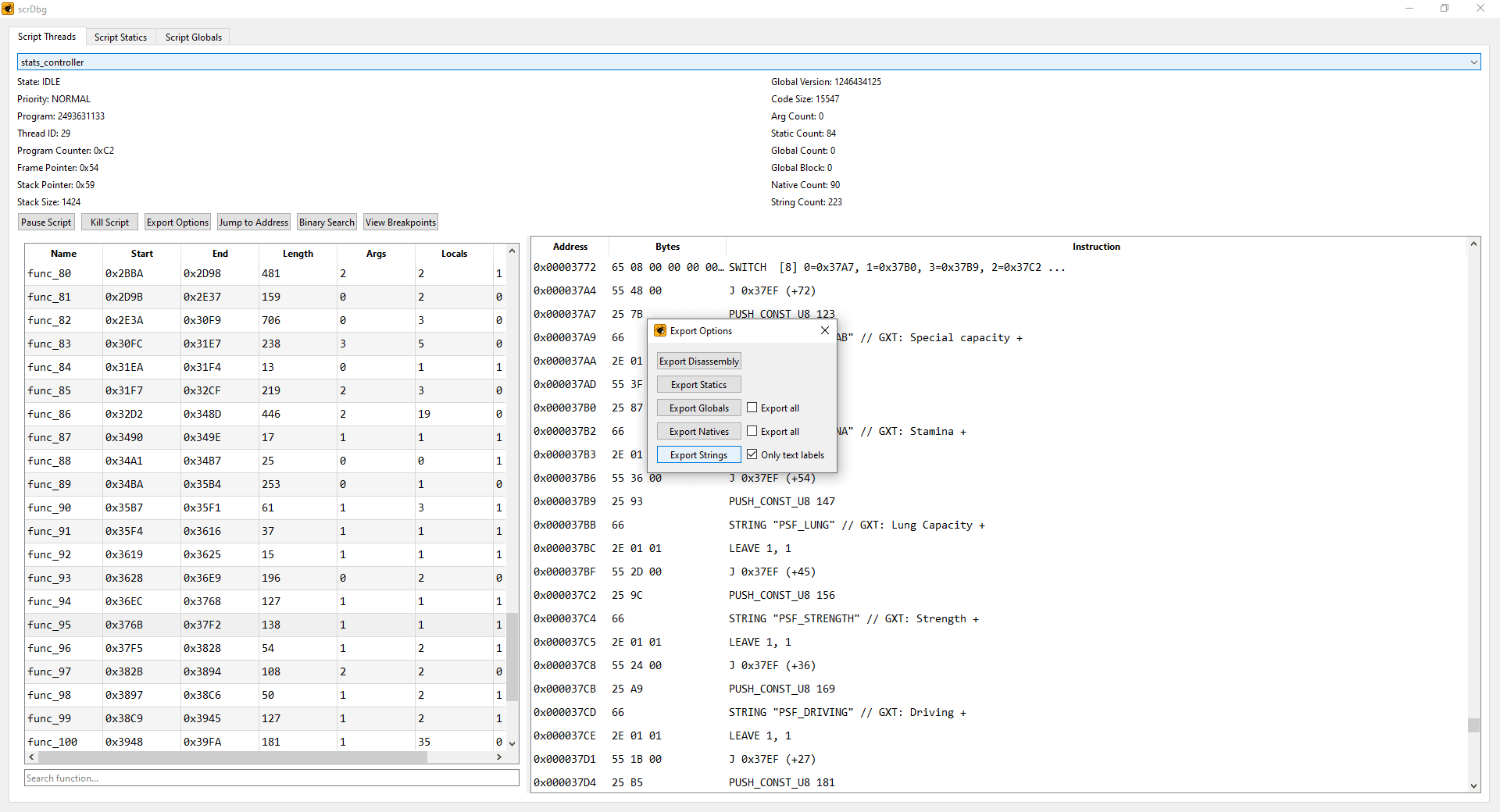Click the Export Options dialog icon
1500x812 pixels.
[x=660, y=331]
